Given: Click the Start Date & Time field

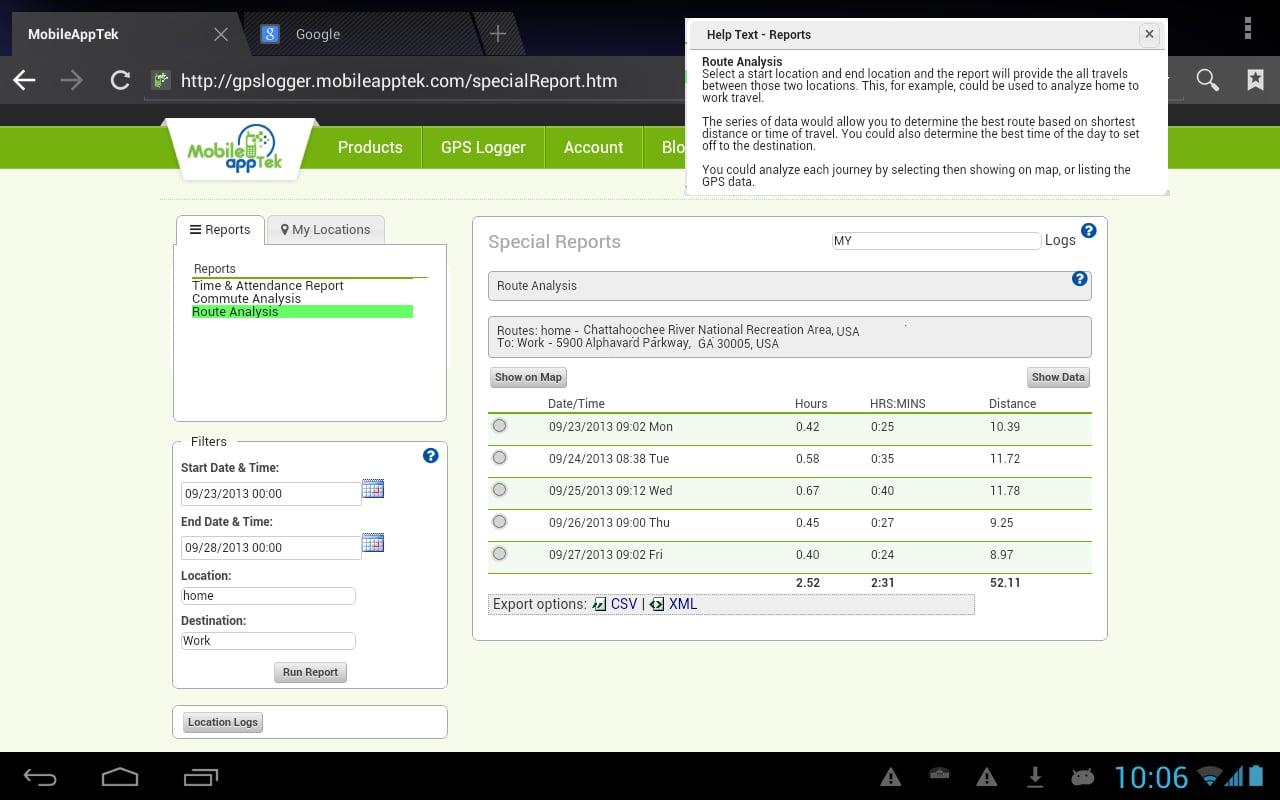Looking at the screenshot, I should 270,493.
